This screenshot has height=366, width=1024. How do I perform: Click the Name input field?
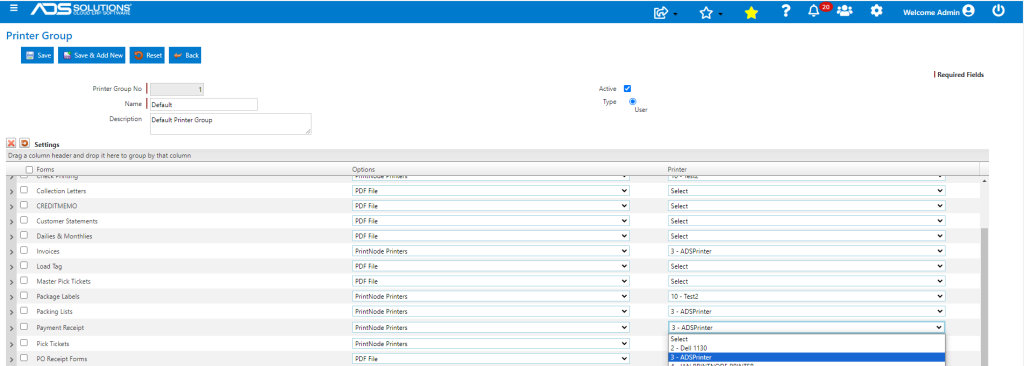[x=204, y=105]
